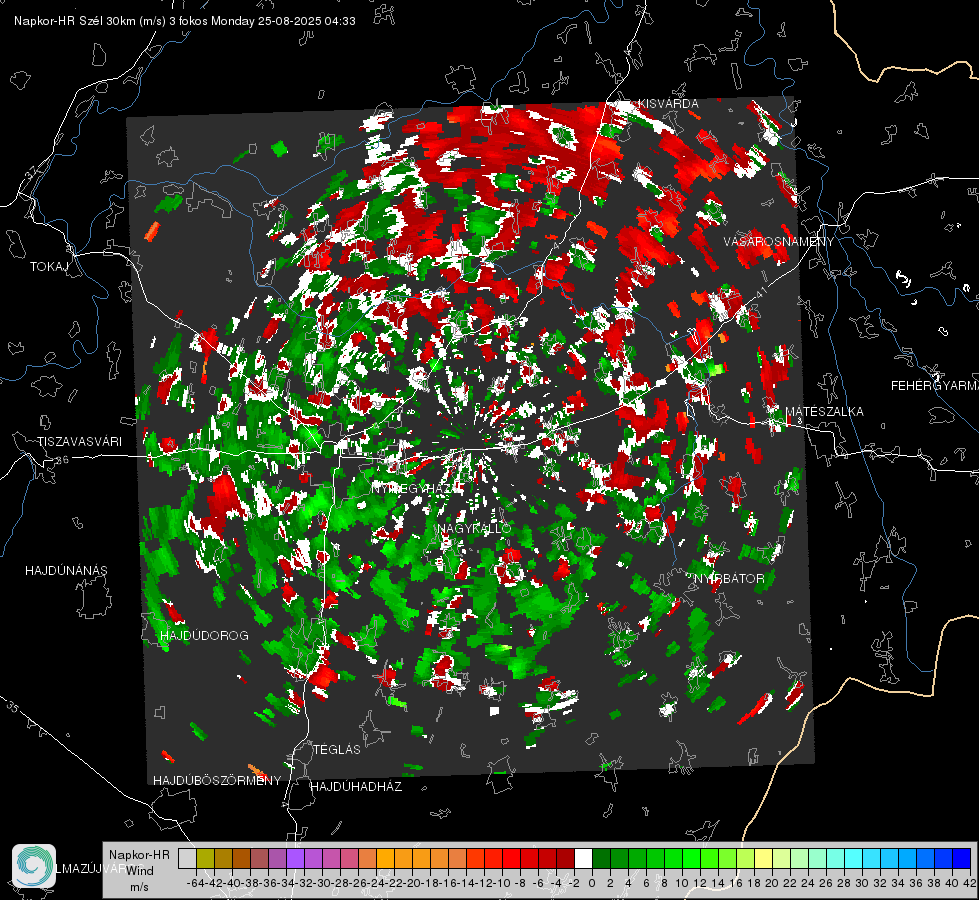
Task: Click the partly cut FEHÉRGYARMAT label
Action: pos(934,386)
